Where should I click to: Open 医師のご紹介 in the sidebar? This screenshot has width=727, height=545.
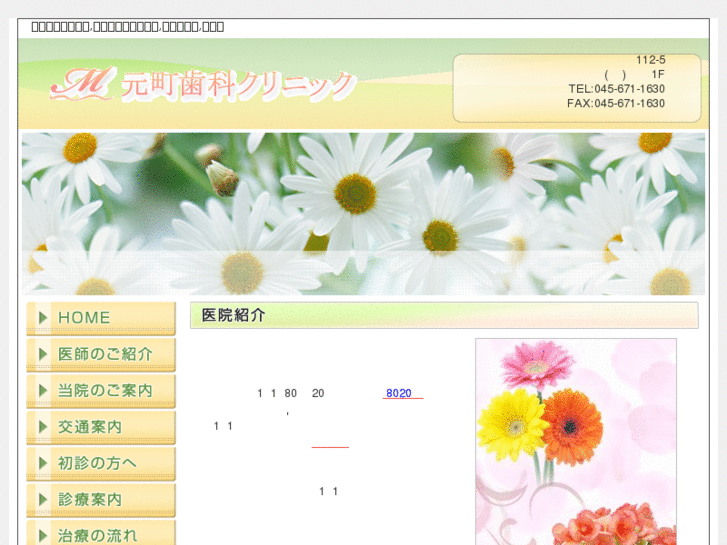click(101, 355)
